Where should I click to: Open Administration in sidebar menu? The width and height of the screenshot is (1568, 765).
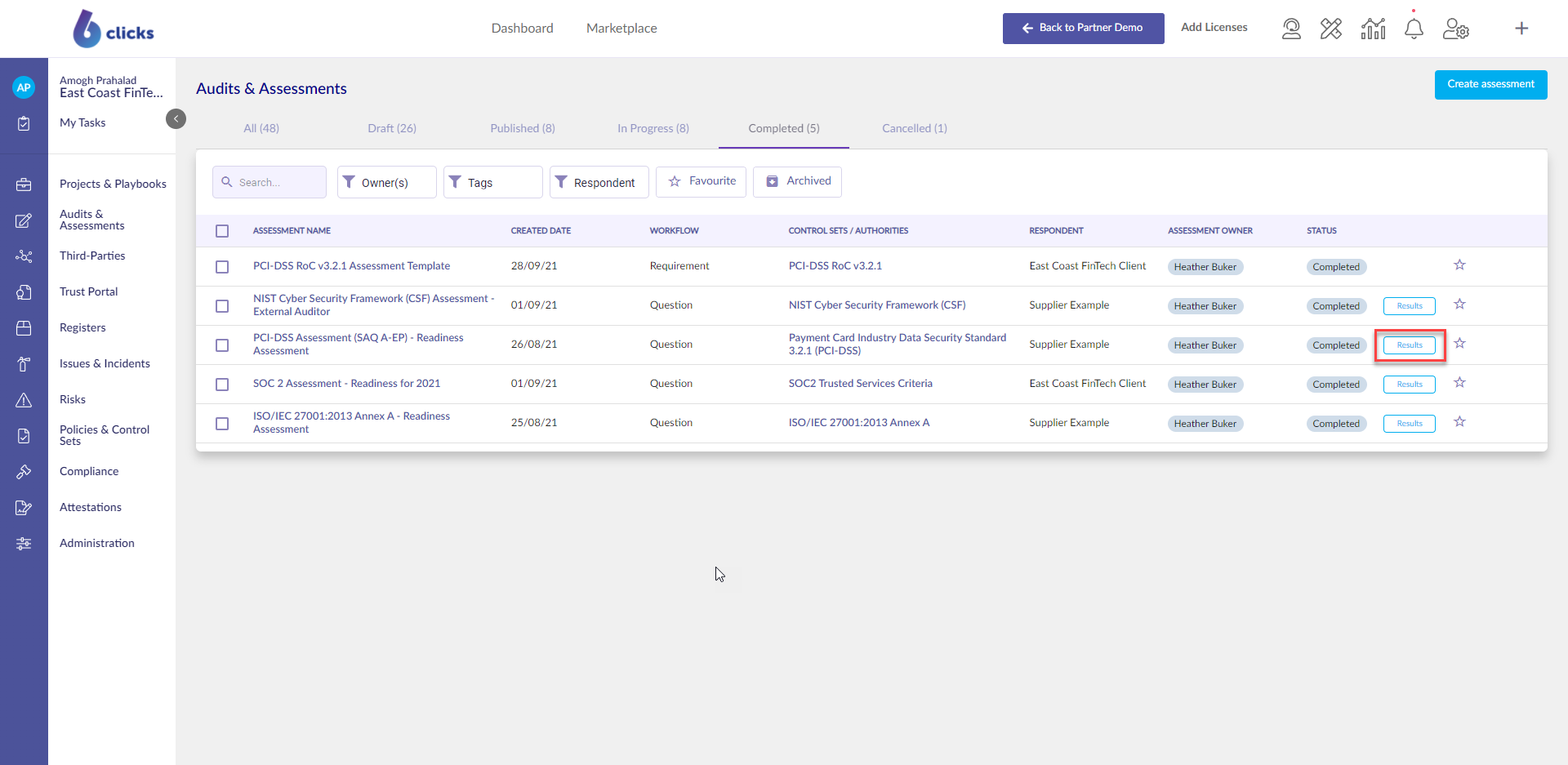click(x=97, y=544)
